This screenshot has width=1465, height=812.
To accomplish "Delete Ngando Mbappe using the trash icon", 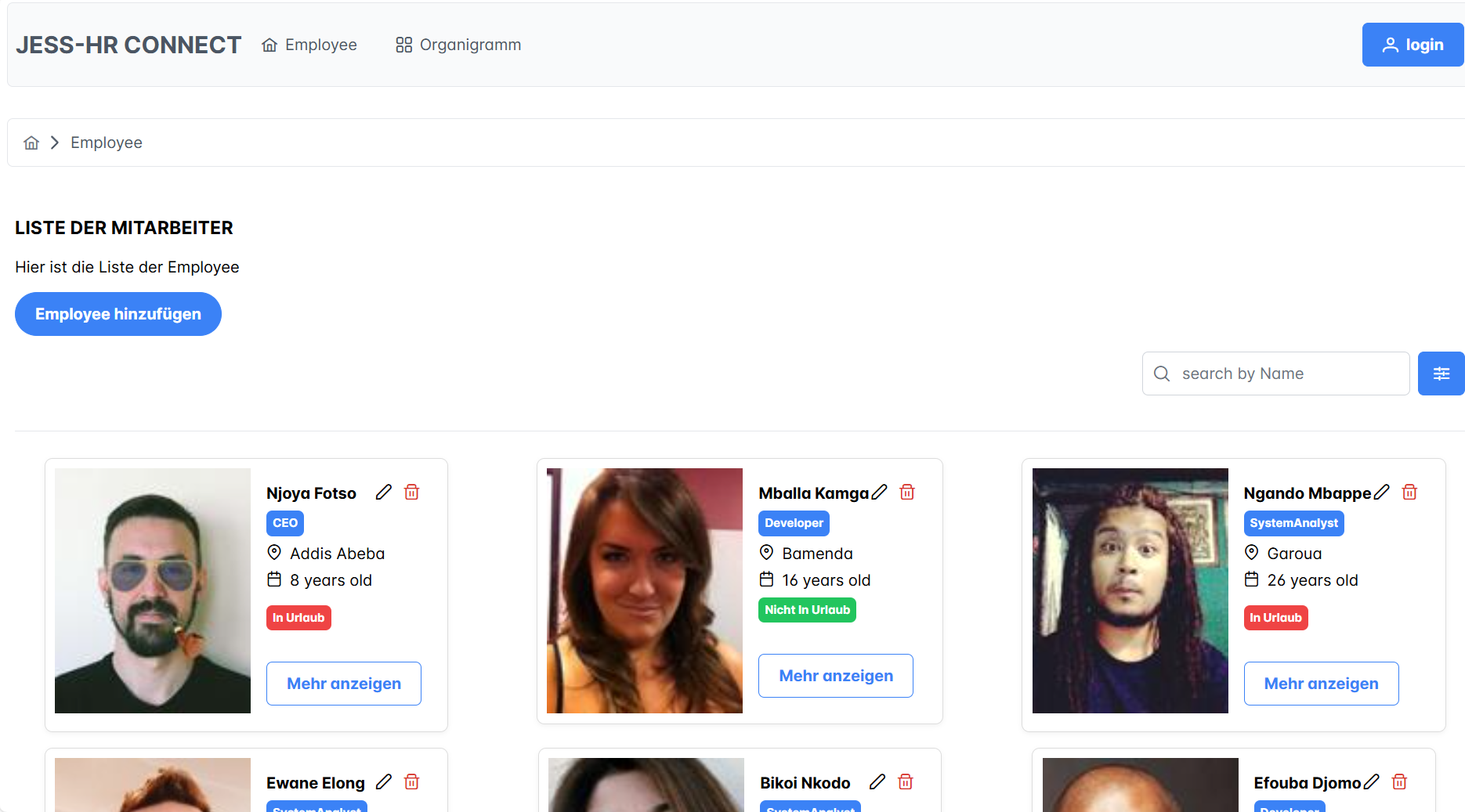I will pos(1409,493).
